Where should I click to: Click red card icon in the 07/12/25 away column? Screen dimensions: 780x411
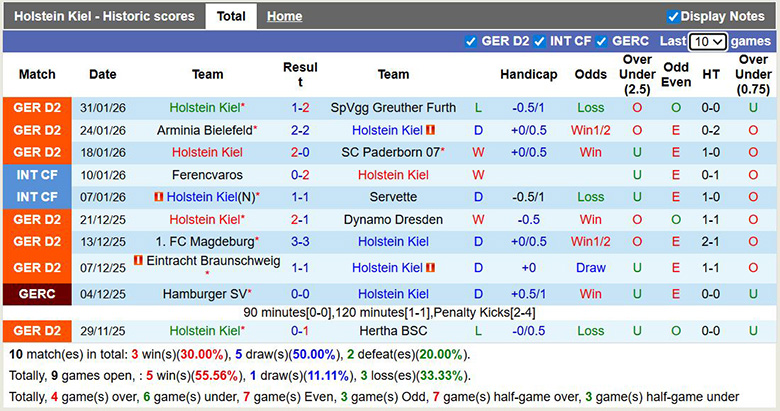tap(431, 268)
